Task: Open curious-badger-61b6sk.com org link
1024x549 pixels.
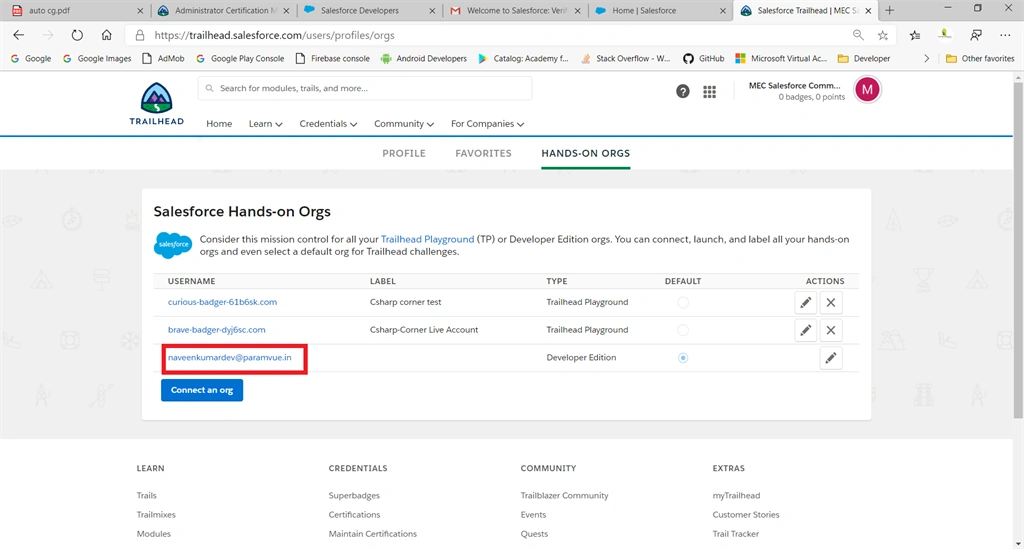Action: (222, 302)
